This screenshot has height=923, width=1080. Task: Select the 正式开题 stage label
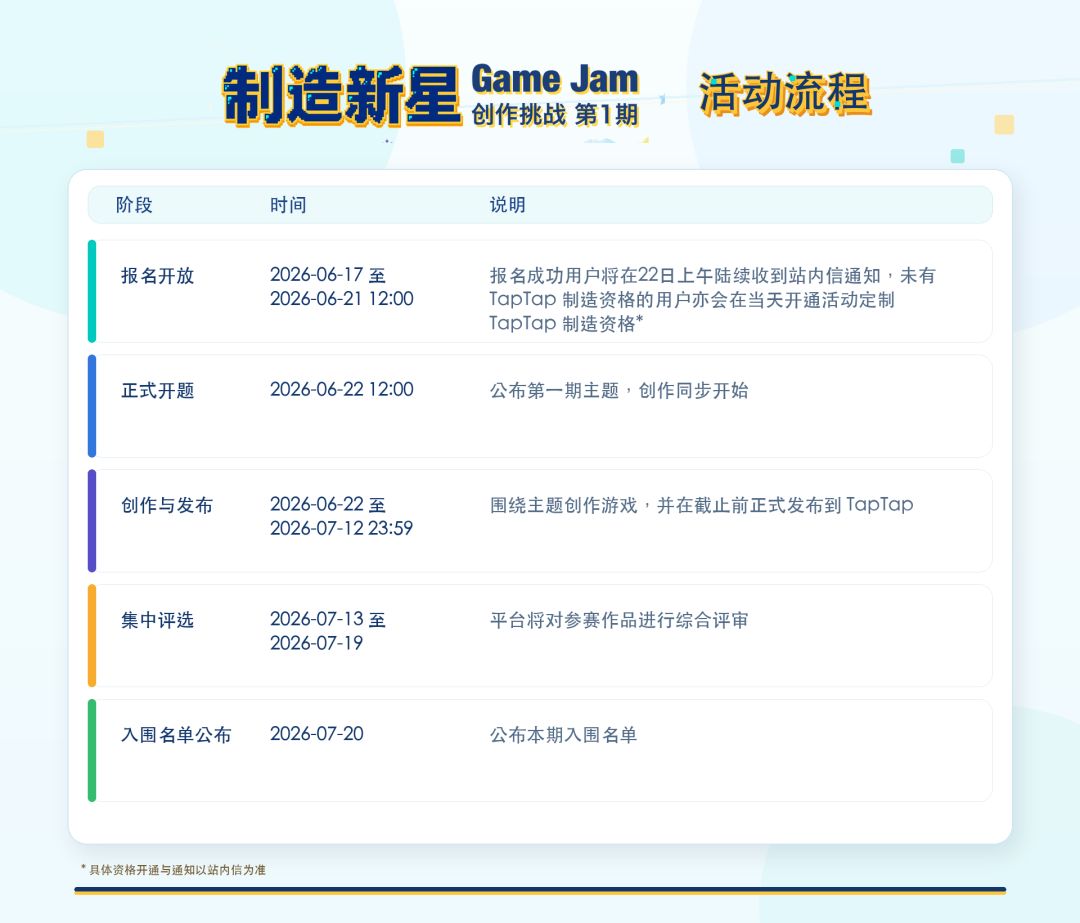(x=158, y=391)
